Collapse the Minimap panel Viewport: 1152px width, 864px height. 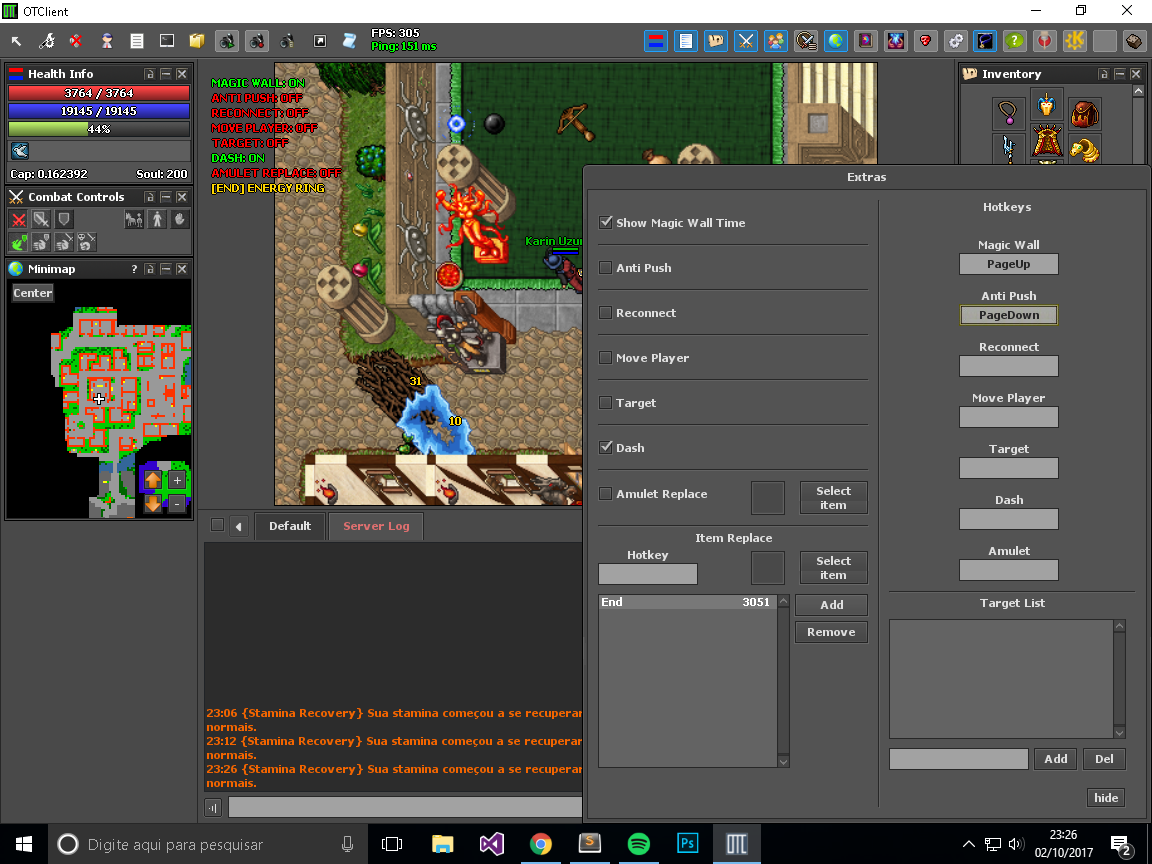coord(166,269)
